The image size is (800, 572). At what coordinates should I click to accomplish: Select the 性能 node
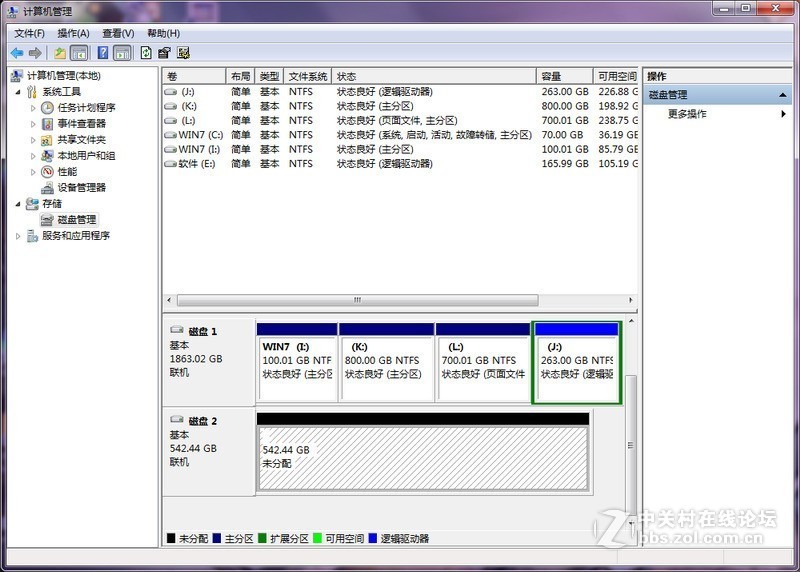[66, 171]
